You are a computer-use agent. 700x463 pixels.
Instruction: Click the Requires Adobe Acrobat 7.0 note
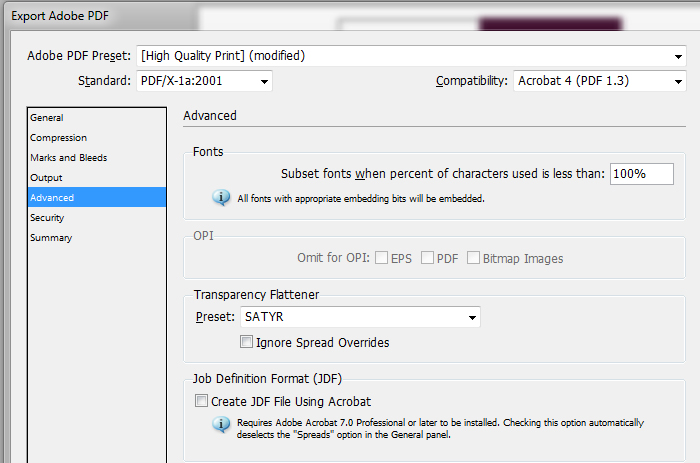440,429
